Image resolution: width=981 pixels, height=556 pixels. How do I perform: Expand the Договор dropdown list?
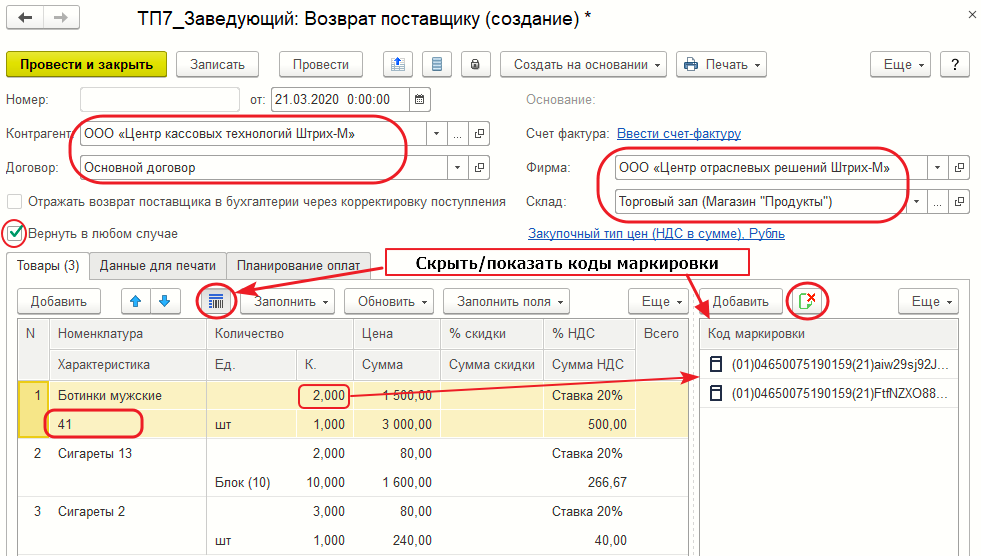point(457,168)
